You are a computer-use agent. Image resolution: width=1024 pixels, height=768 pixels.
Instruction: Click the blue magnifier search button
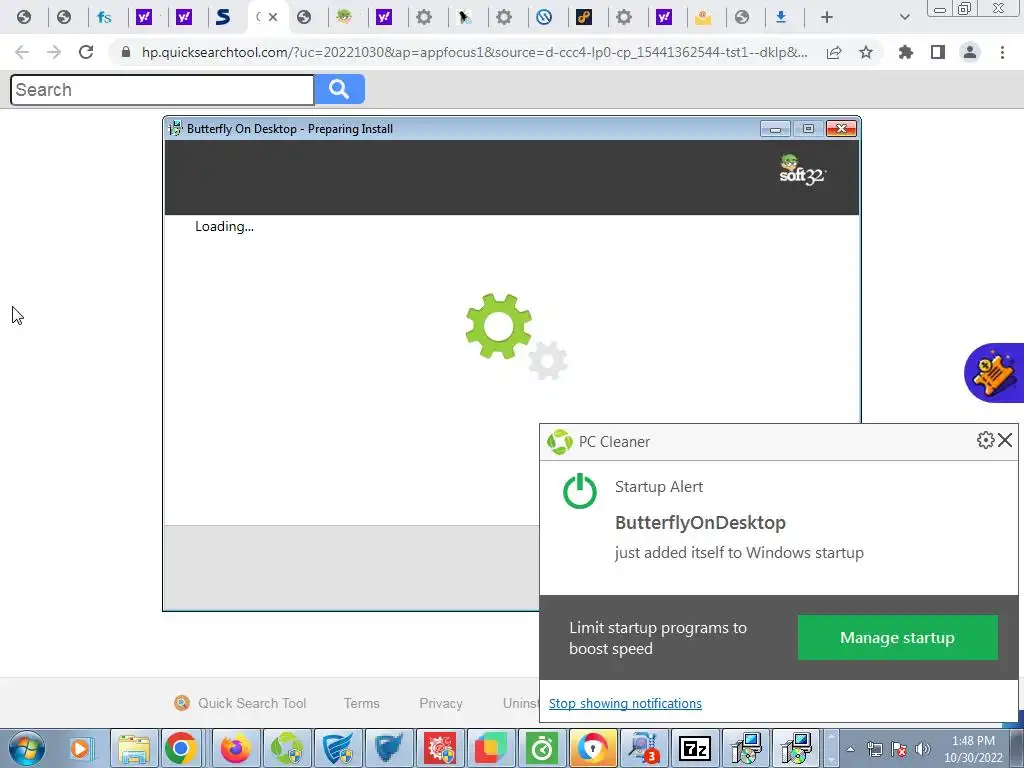coord(339,89)
